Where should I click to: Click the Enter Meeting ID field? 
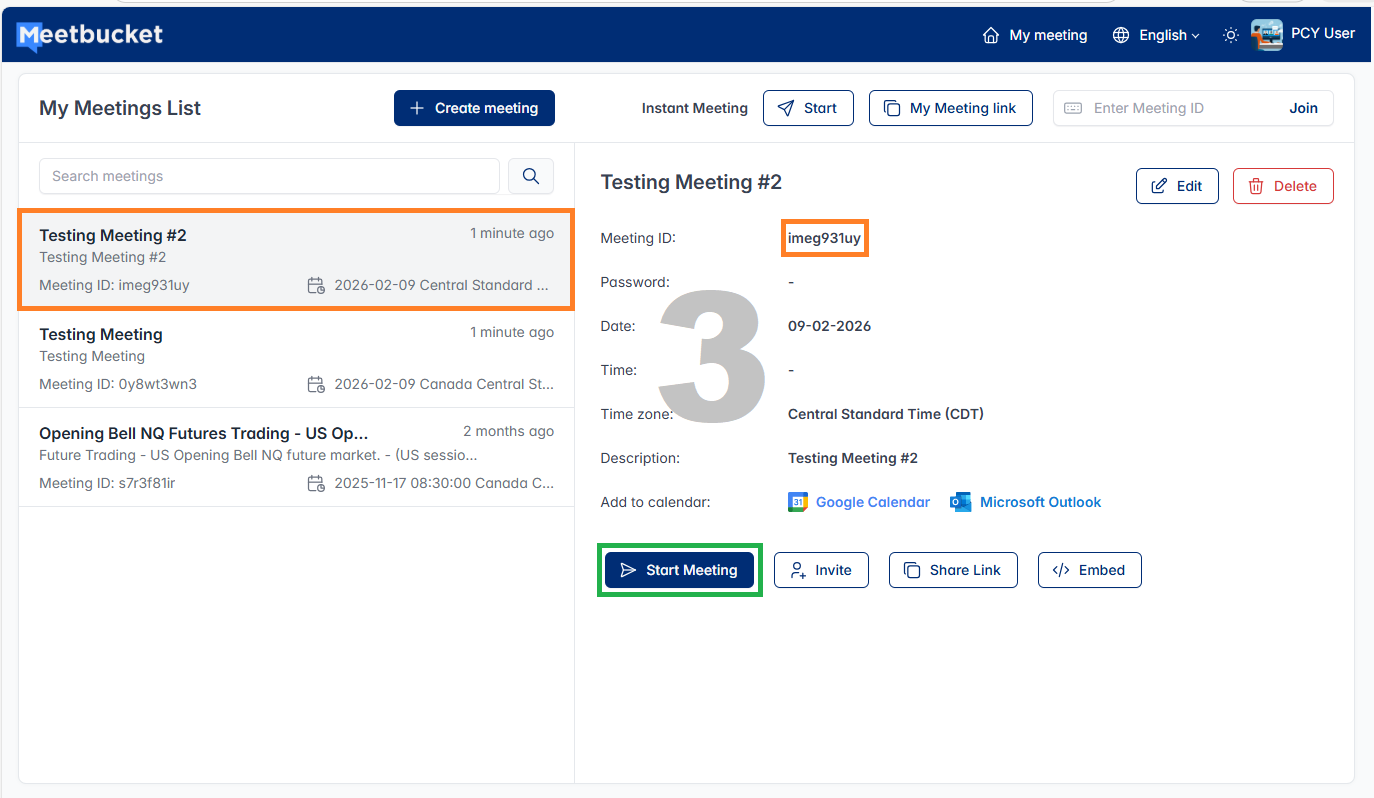click(1170, 108)
